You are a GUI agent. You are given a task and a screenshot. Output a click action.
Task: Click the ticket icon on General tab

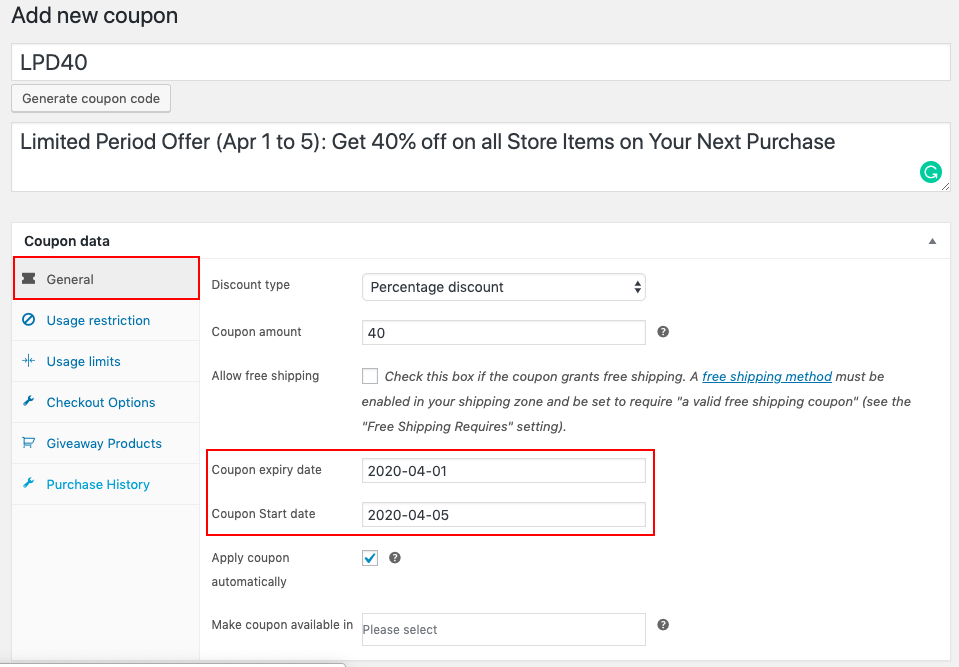28,279
